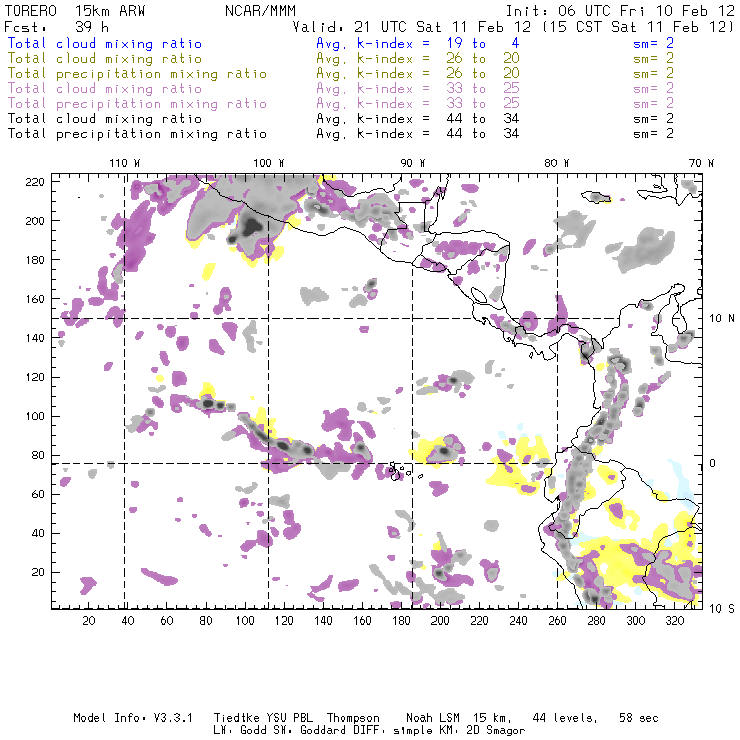Click the "10 N" latitude label
Image resolution: width=740 pixels, height=740 pixels.
tap(722, 319)
